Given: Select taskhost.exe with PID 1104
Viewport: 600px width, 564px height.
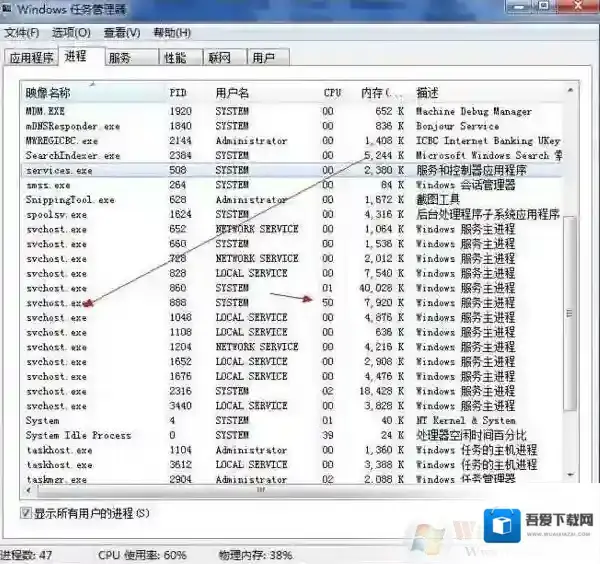Looking at the screenshot, I should pyautogui.click(x=292, y=450).
